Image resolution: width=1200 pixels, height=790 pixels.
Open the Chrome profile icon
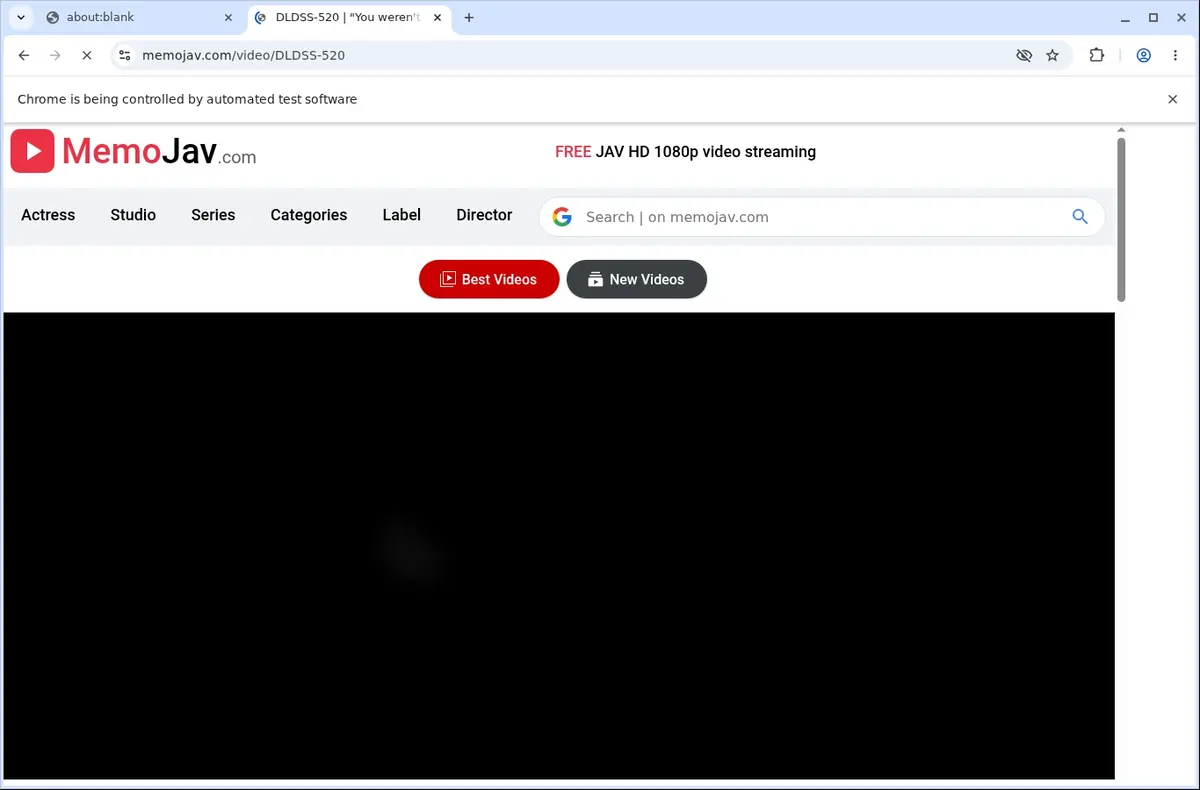tap(1143, 55)
